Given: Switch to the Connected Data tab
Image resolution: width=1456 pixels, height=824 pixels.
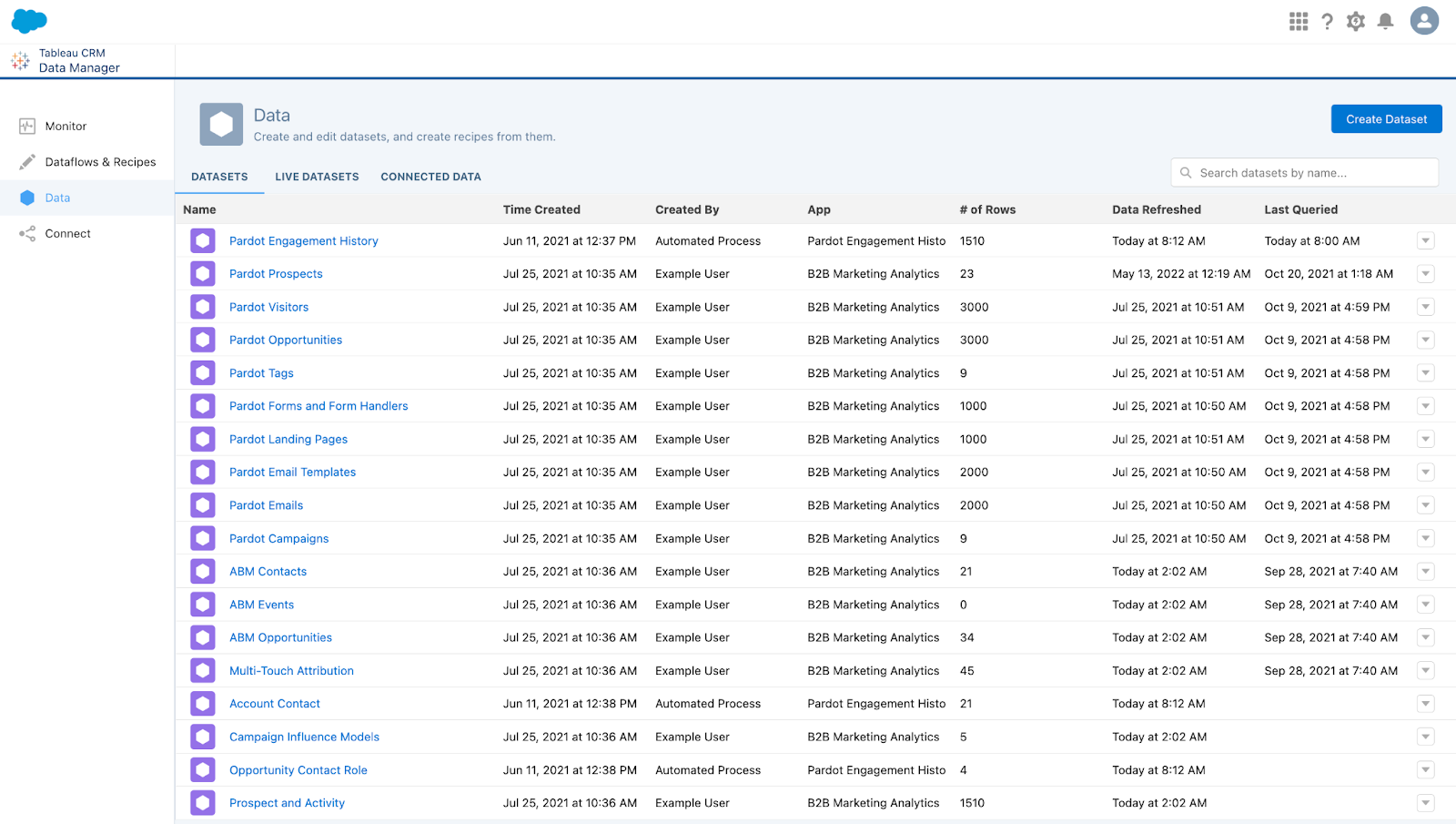Looking at the screenshot, I should [430, 177].
